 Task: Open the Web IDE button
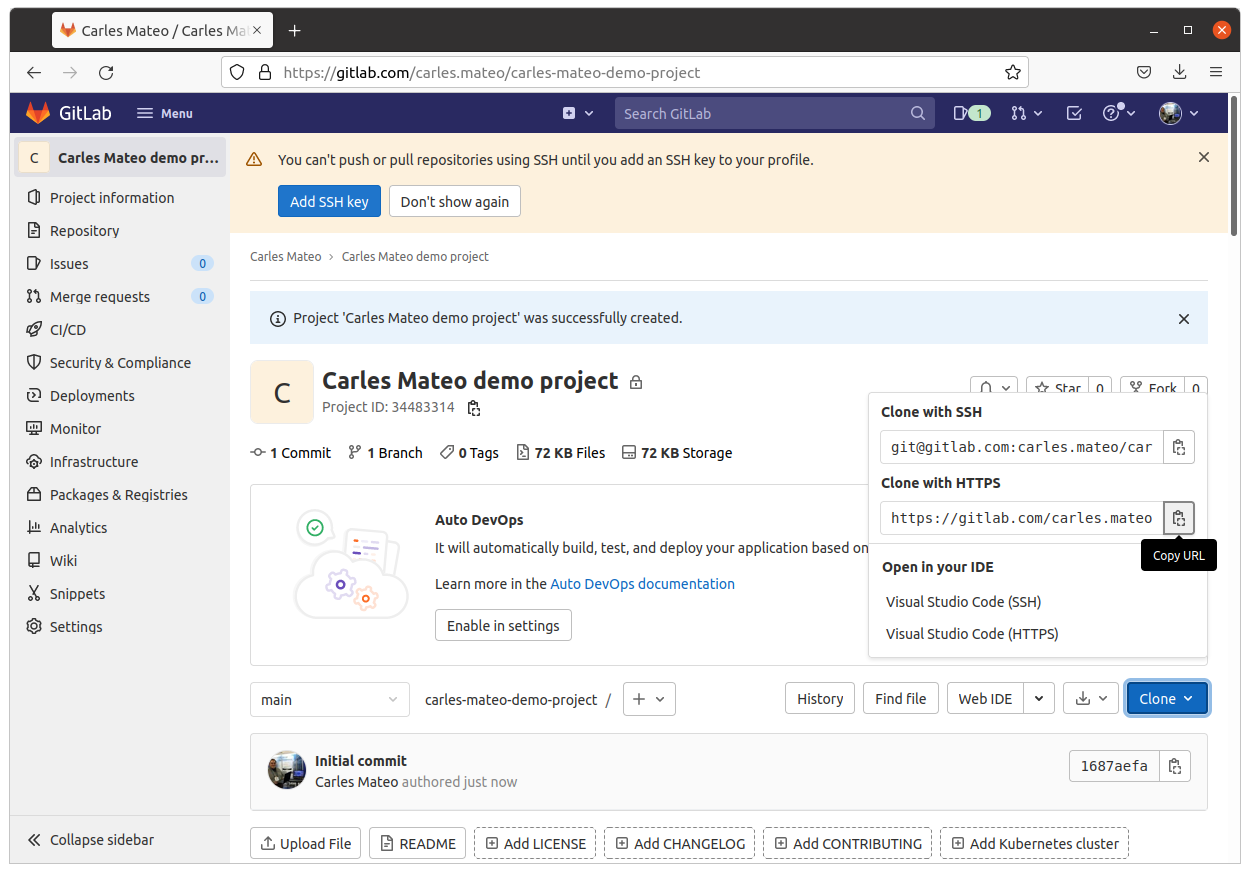[985, 699]
